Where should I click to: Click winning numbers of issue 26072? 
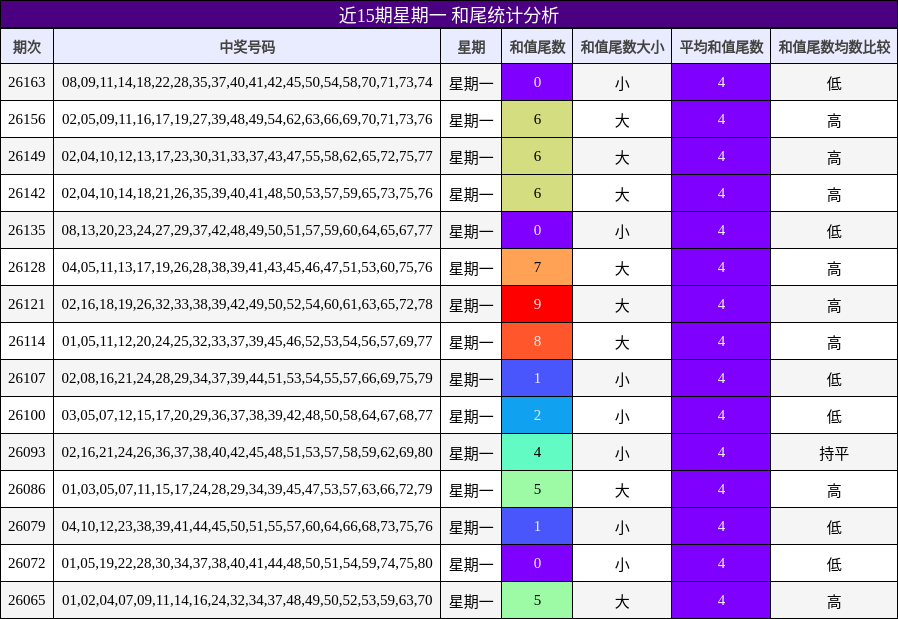point(247,563)
